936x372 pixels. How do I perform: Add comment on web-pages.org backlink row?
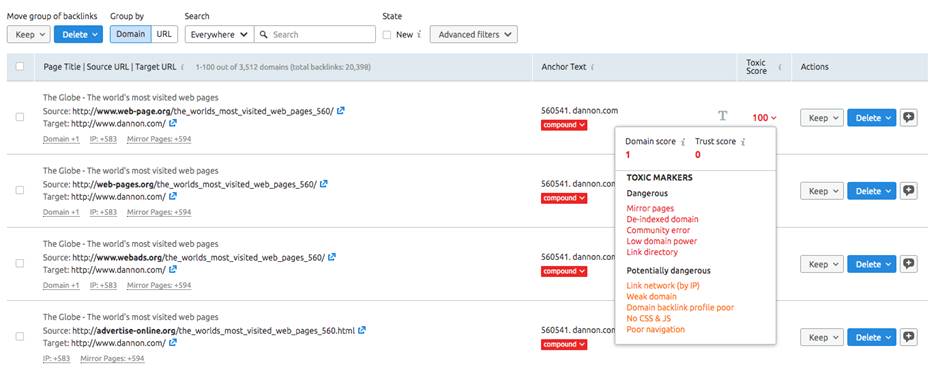[909, 191]
